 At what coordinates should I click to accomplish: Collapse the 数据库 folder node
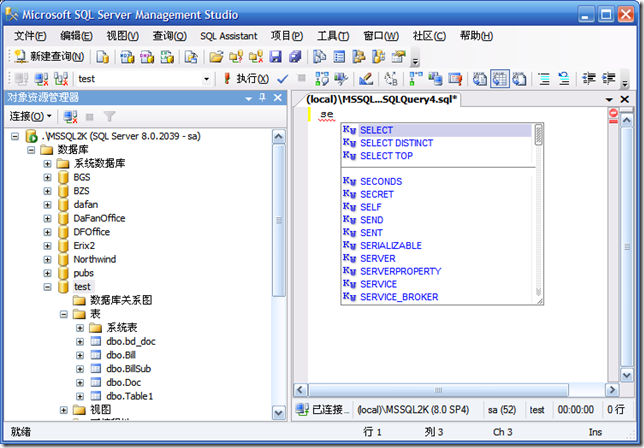click(31, 150)
